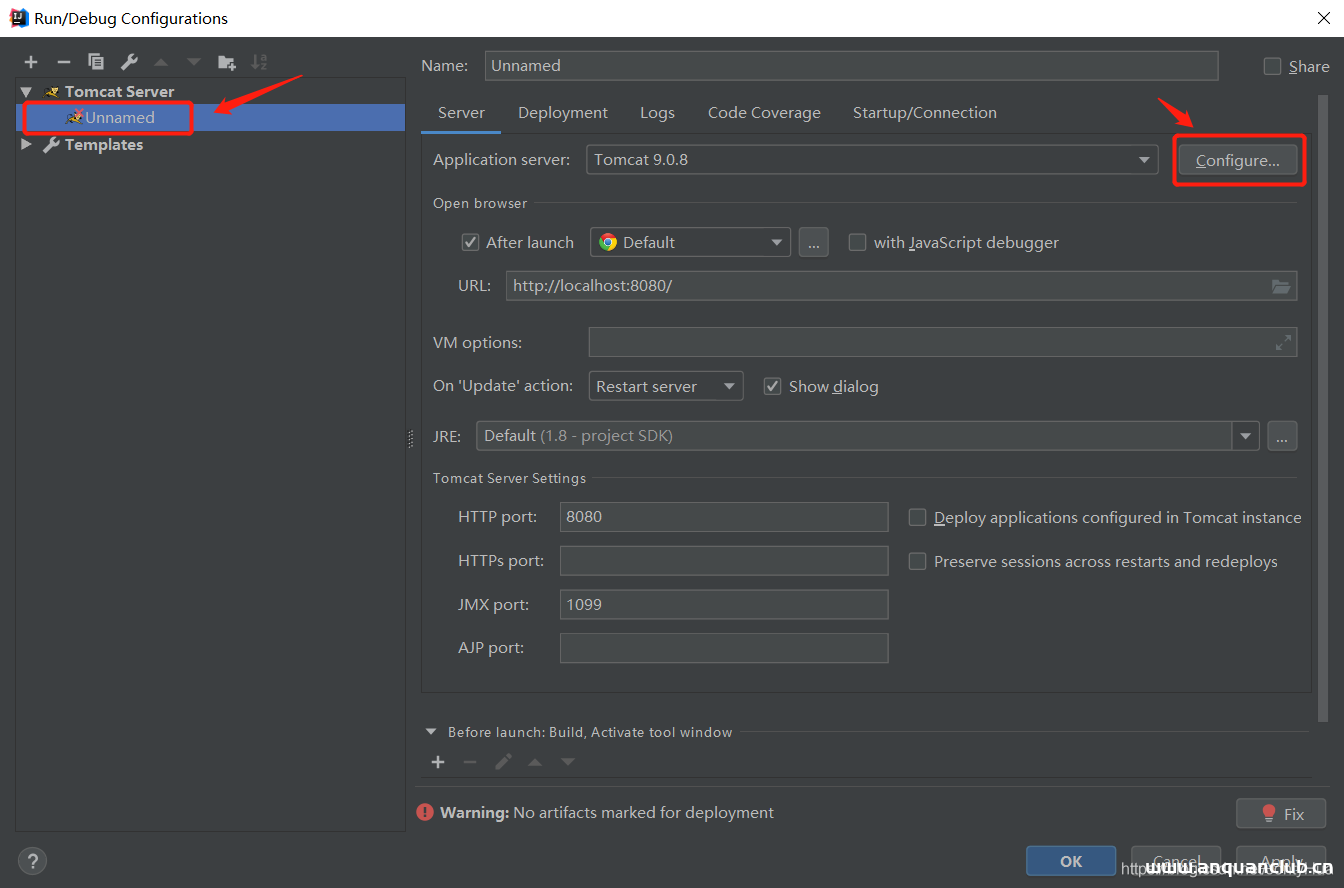This screenshot has height=888, width=1344.
Task: Click the Configure... button
Action: click(1238, 160)
